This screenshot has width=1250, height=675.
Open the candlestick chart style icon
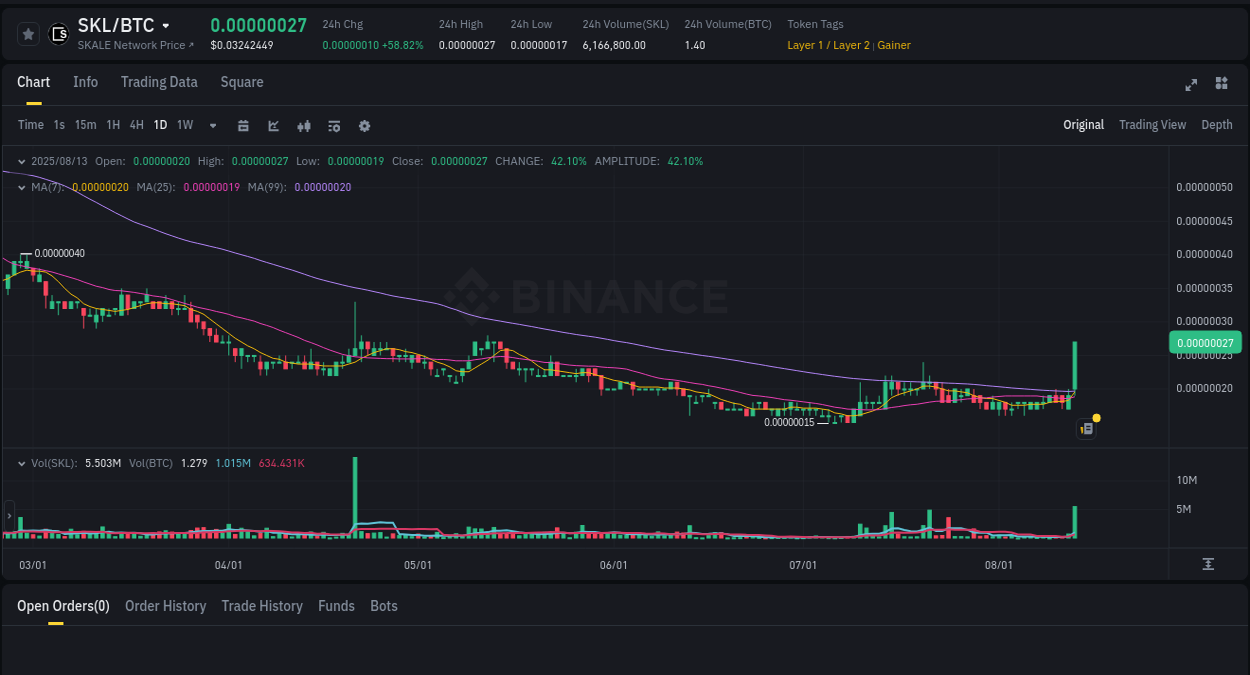point(304,126)
